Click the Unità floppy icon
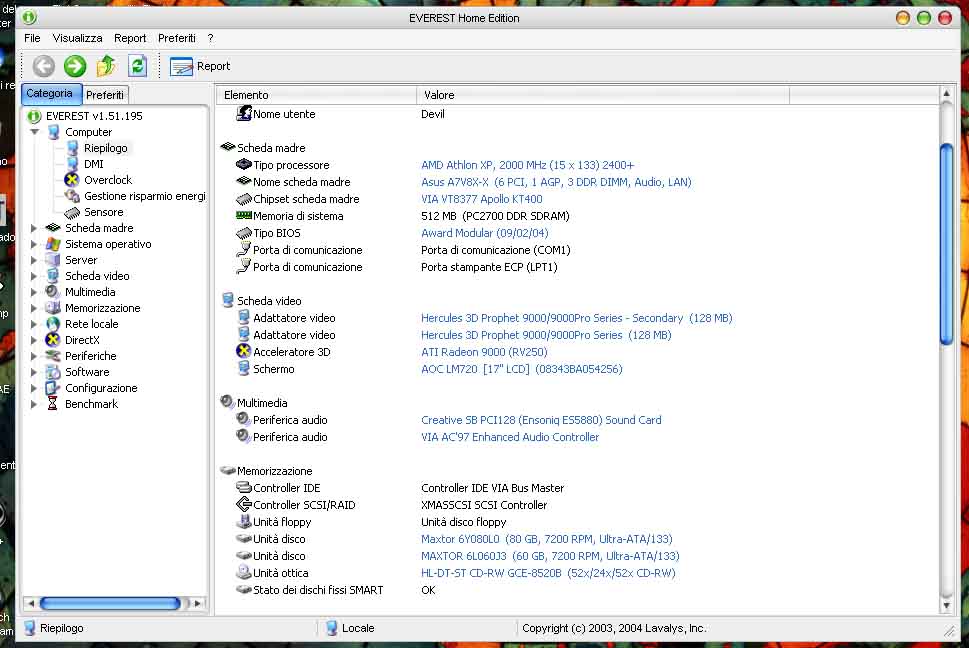This screenshot has width=969, height=648. [243, 521]
